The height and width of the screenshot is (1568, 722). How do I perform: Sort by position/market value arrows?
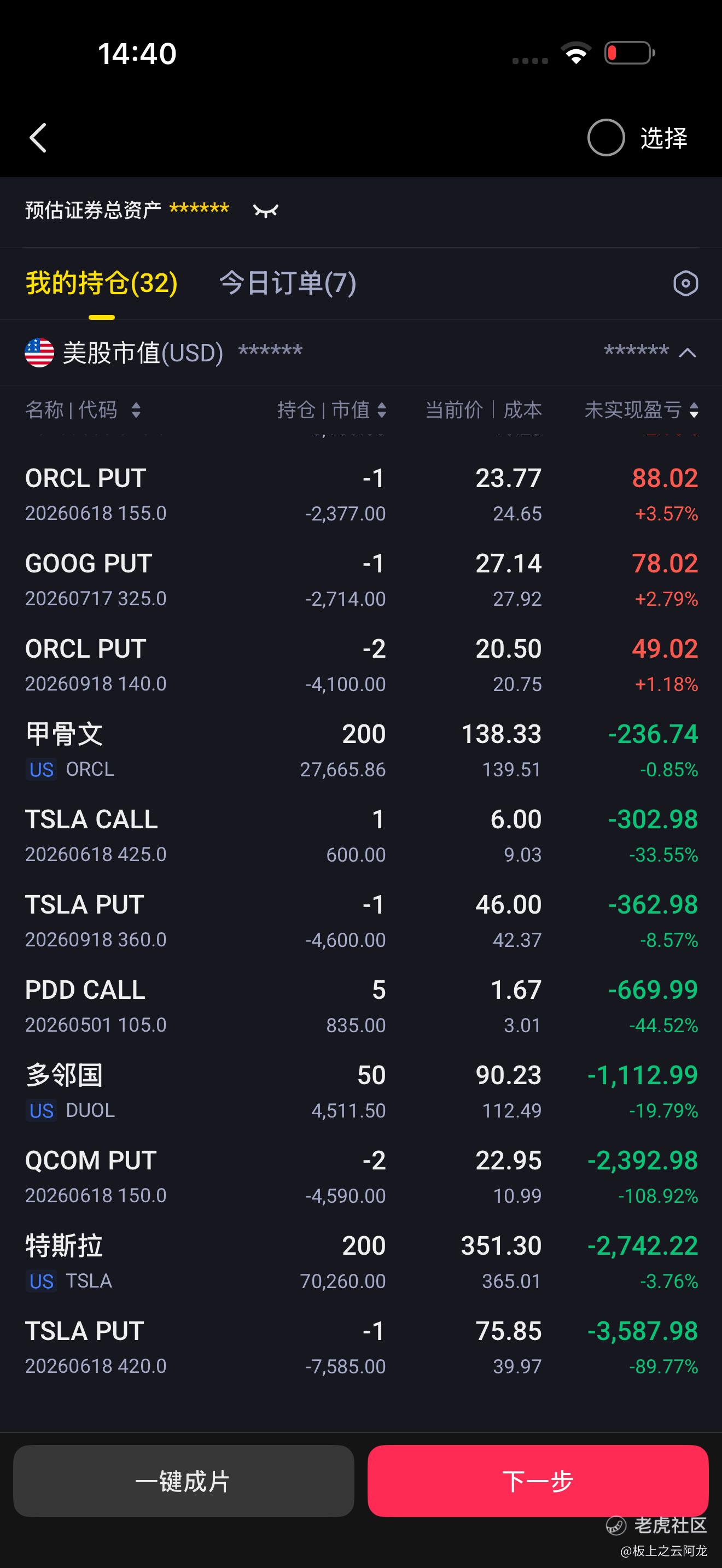pos(382,410)
